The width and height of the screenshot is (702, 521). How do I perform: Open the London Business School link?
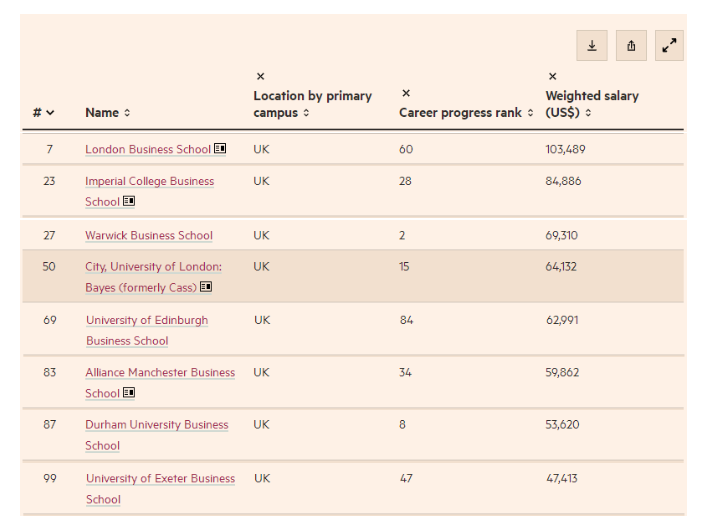pyautogui.click(x=148, y=149)
